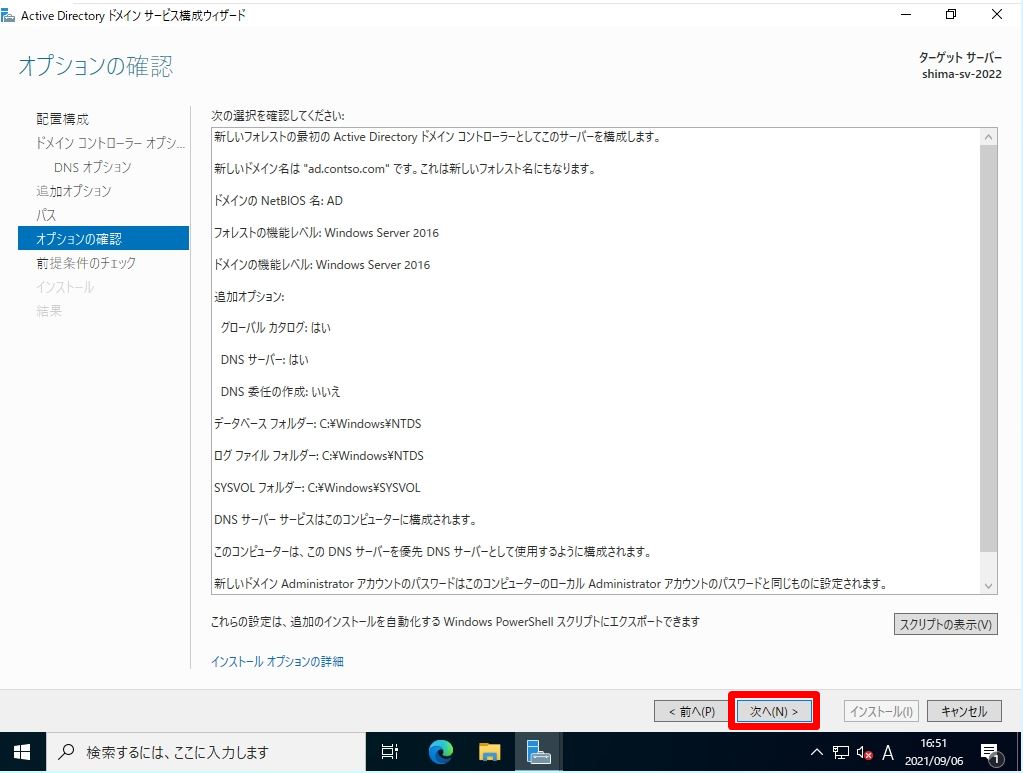The width and height of the screenshot is (1023, 773).
Task: Click ログ ファイル フォルダー path line
Action: tap(319, 455)
